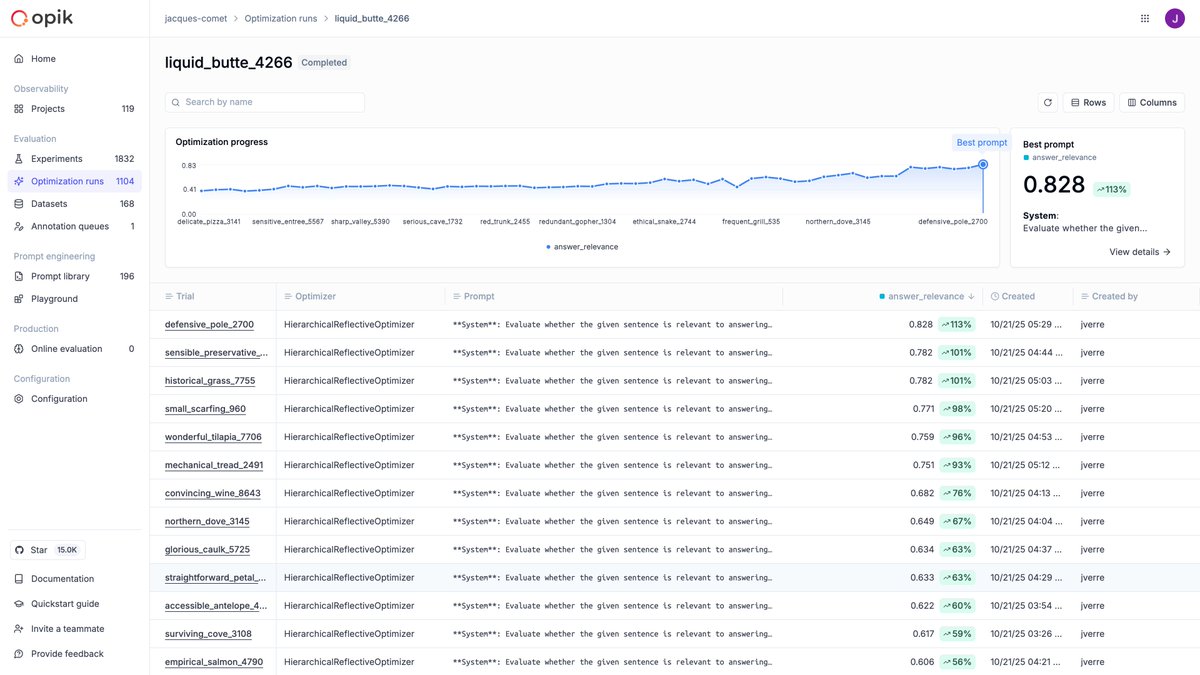Open the apps grid icon
The height and width of the screenshot is (675, 1200).
(x=1145, y=18)
